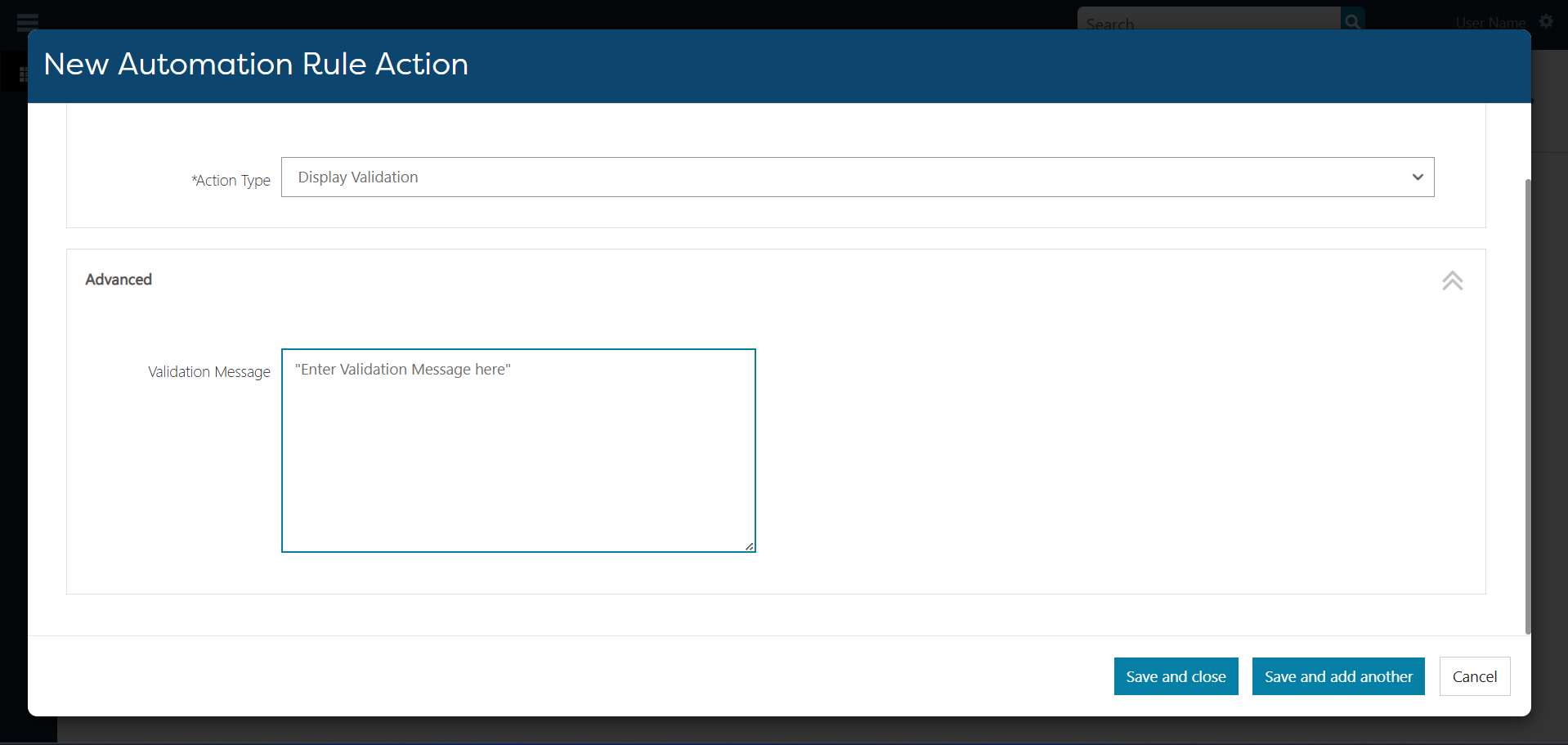Open the Display Validation combo box
1568x745 pixels.
coord(858,177)
